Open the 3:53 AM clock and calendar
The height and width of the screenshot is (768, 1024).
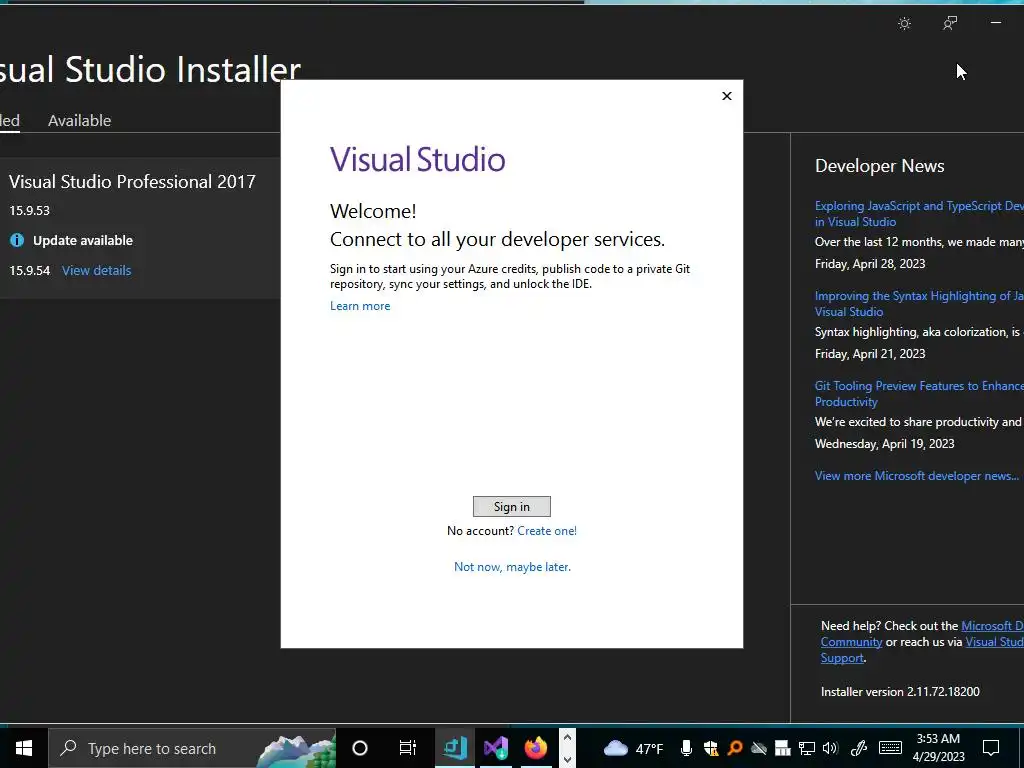pos(938,748)
